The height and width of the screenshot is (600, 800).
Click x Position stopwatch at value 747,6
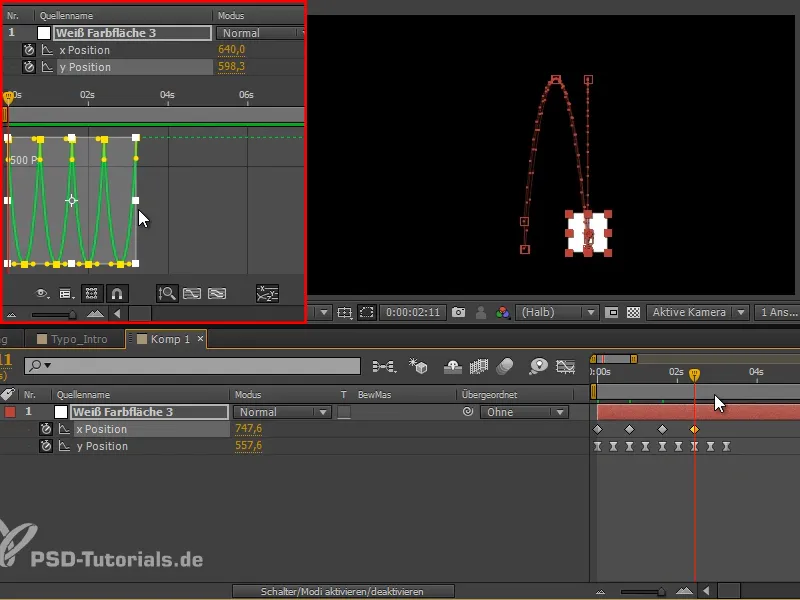click(46, 429)
